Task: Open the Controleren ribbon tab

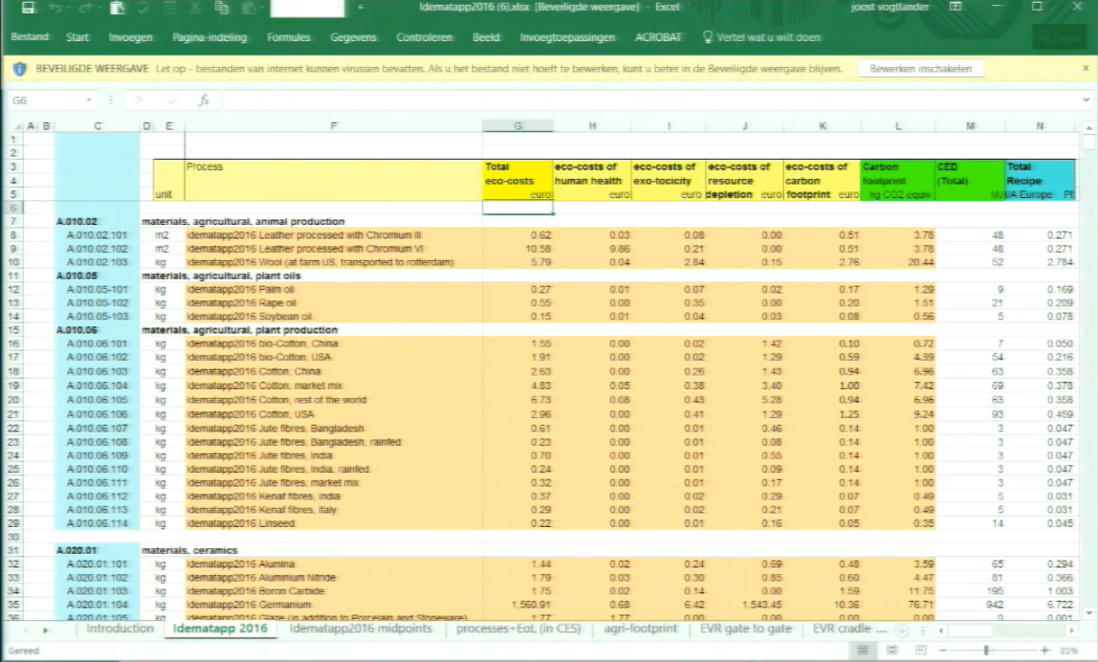Action: click(424, 37)
